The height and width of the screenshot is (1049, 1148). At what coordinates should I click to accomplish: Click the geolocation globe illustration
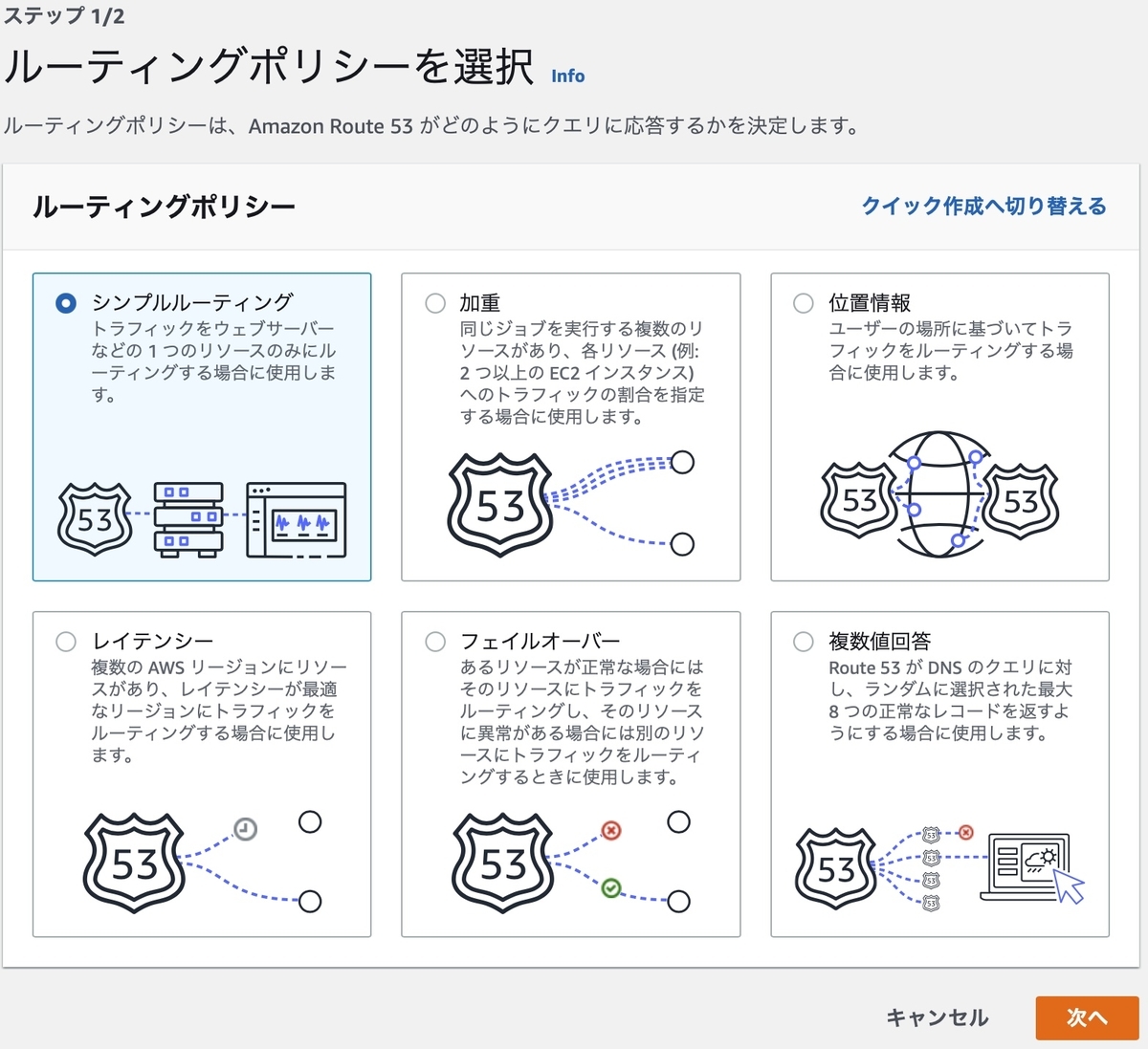point(939,494)
